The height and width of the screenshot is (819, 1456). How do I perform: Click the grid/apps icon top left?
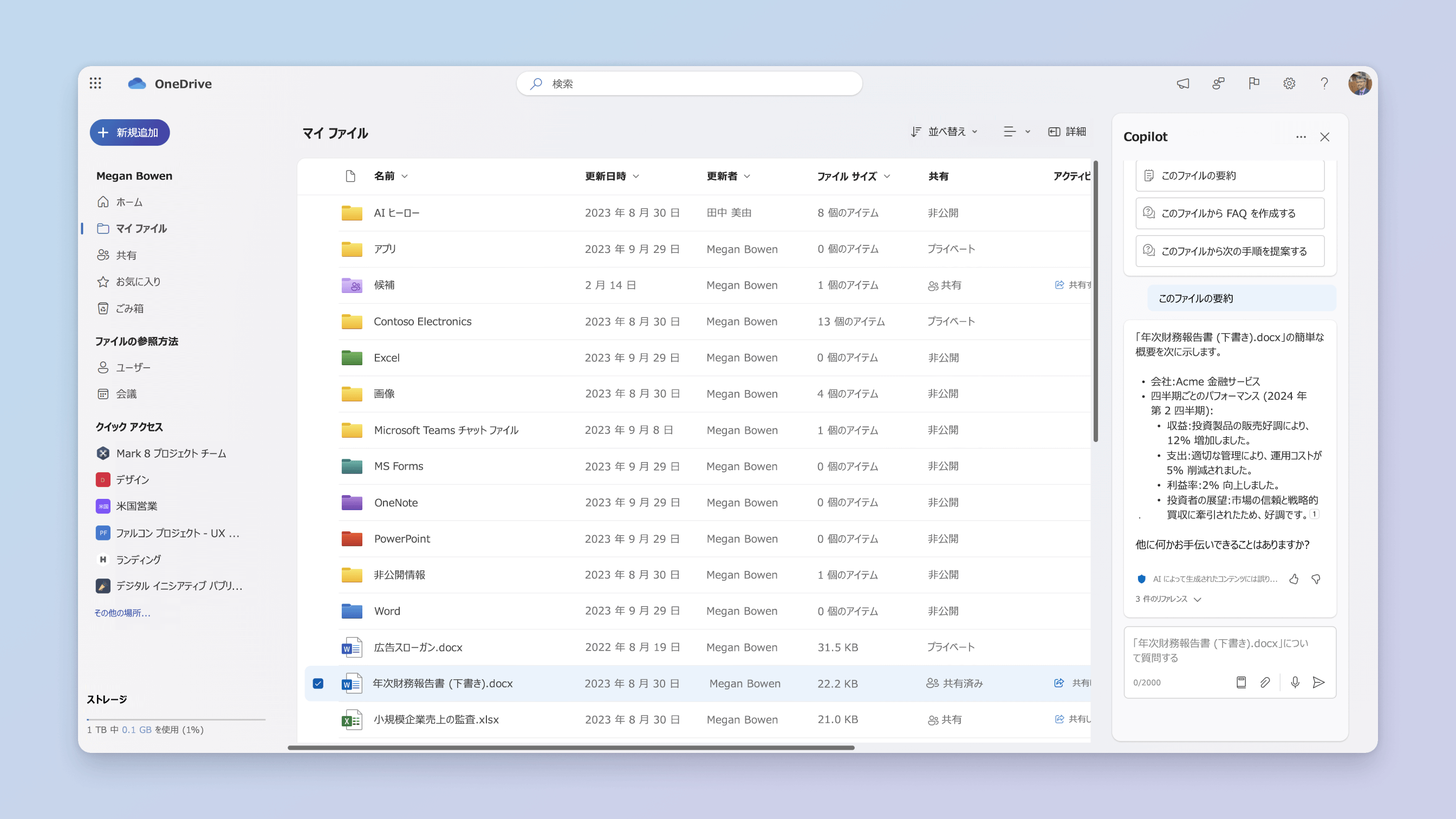pos(97,83)
